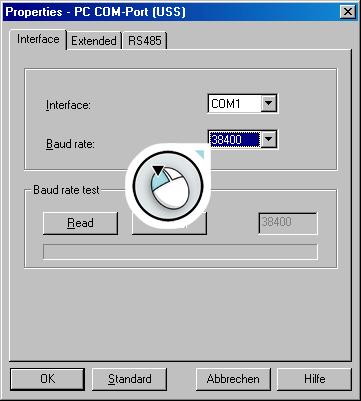
Task: Click the Interface: label
Action: click(68, 105)
